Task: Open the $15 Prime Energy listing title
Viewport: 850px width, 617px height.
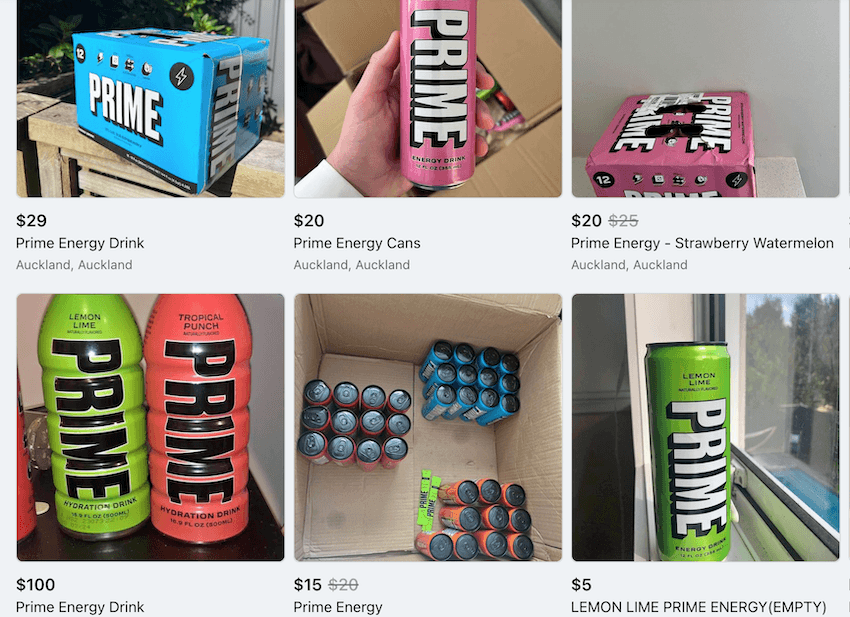Action: 338,607
